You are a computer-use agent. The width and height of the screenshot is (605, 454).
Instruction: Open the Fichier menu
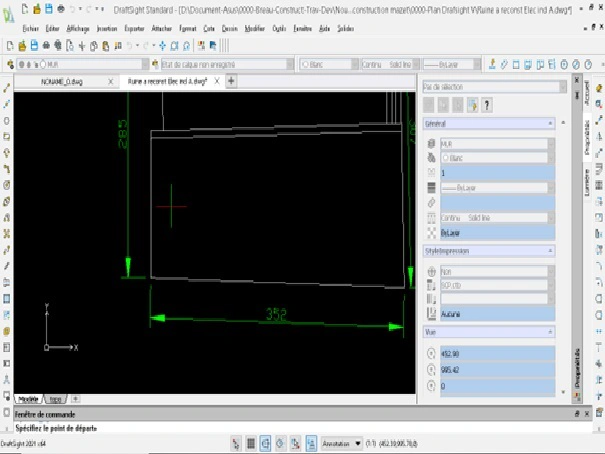[x=31, y=28]
